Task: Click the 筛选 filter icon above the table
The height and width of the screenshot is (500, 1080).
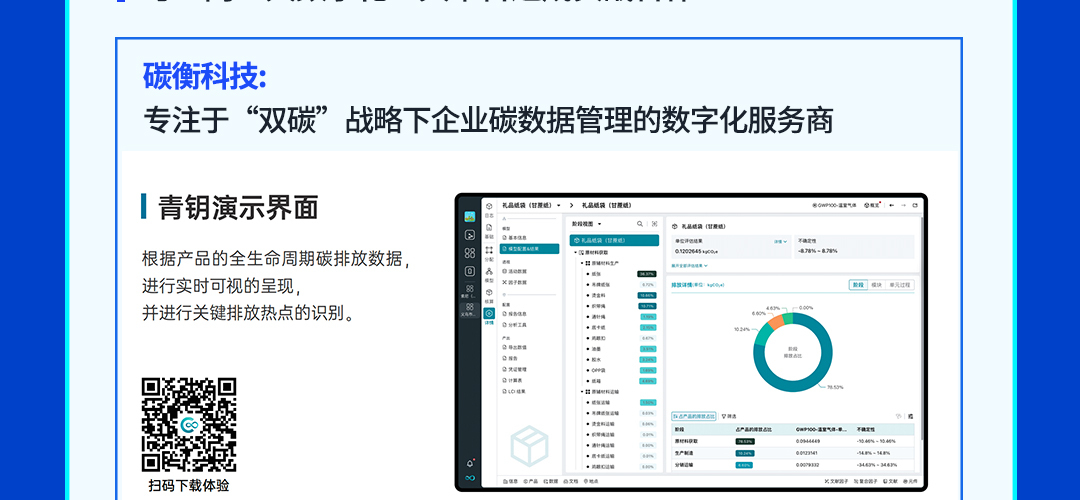Action: [x=728, y=415]
